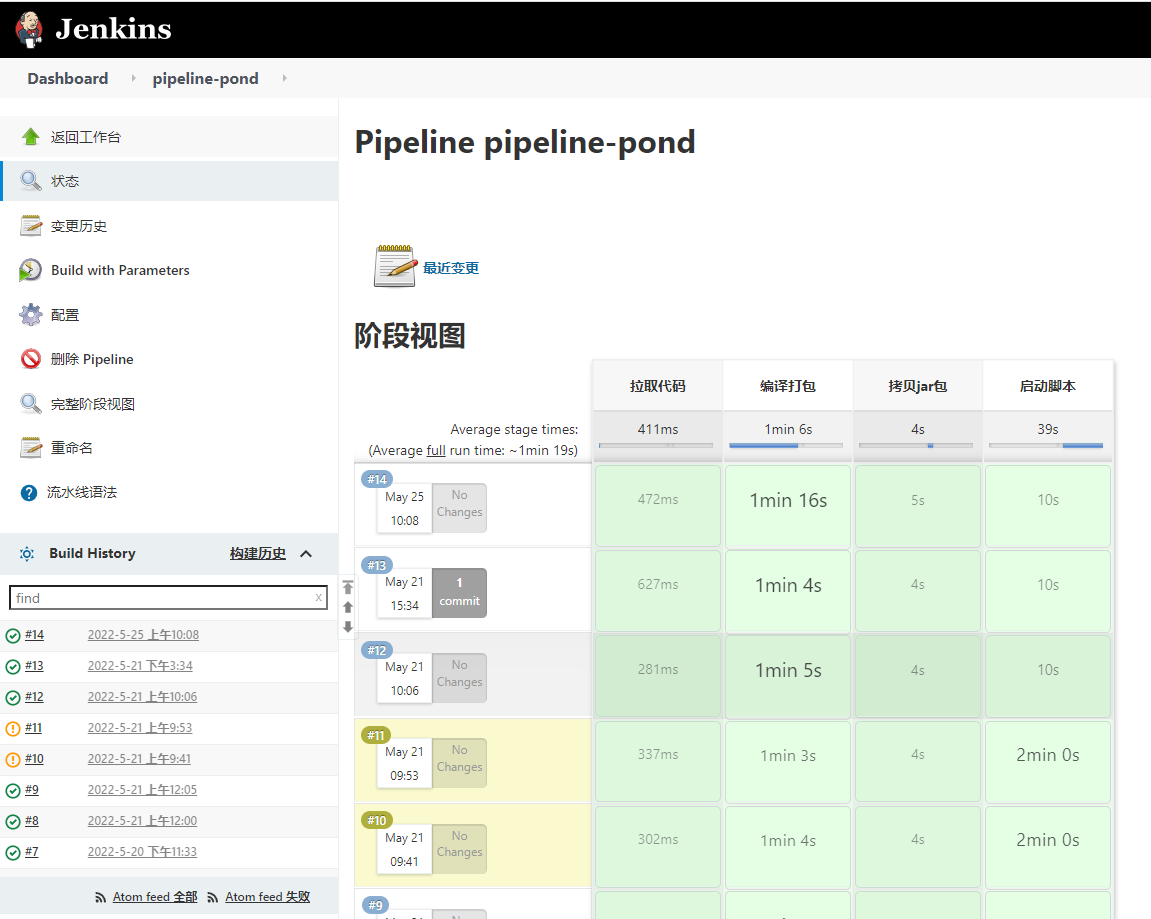Click the Jenkins title text
This screenshot has width=1151, height=919.
[x=113, y=29]
